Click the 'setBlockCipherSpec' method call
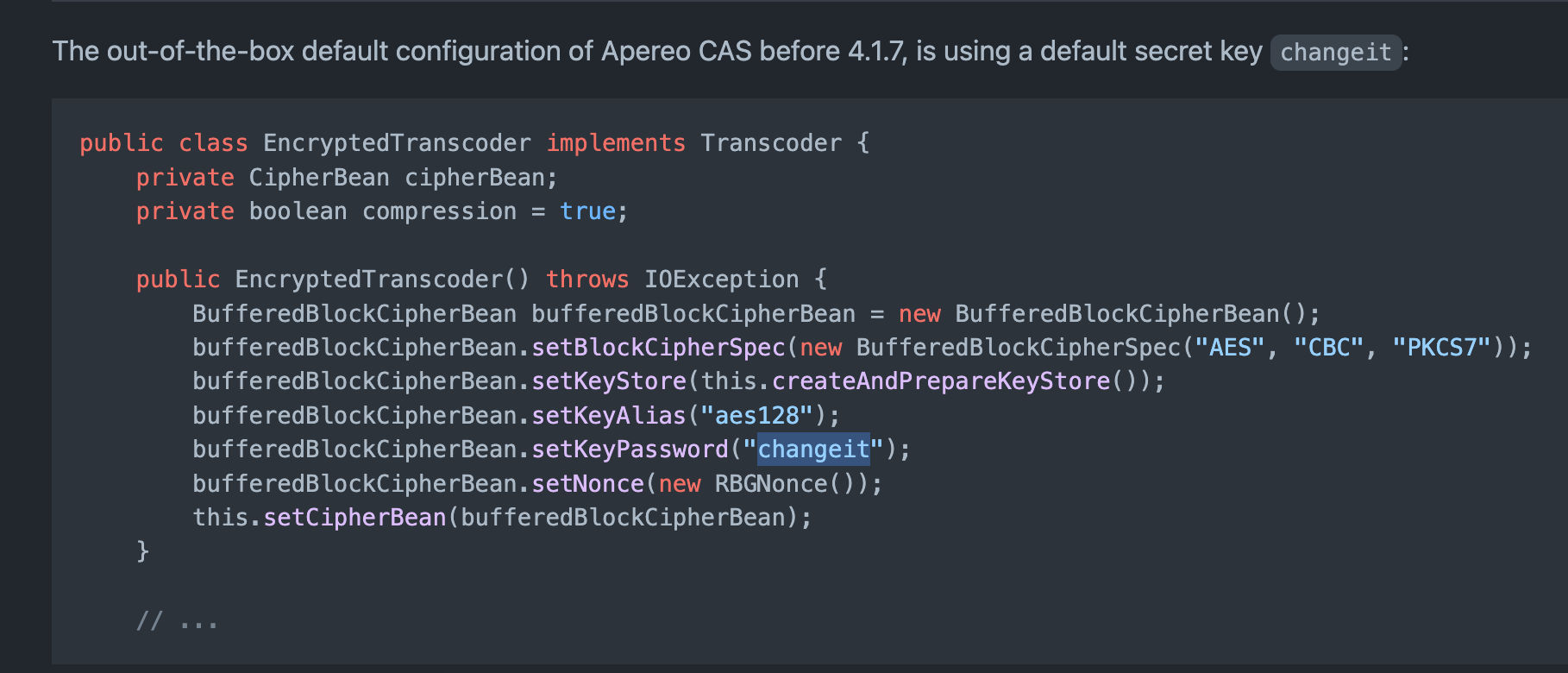The image size is (1568, 673). pyautogui.click(x=658, y=348)
